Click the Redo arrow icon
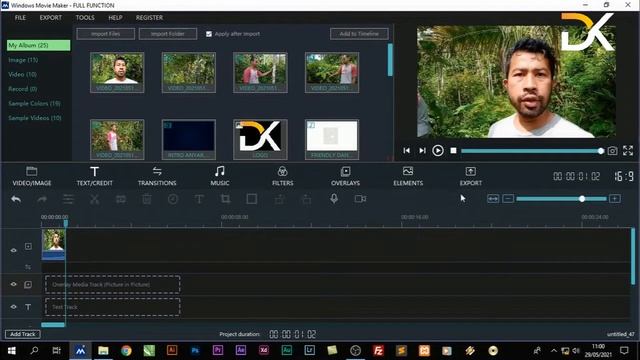Screen dimensions: 640x360 coord(42,199)
